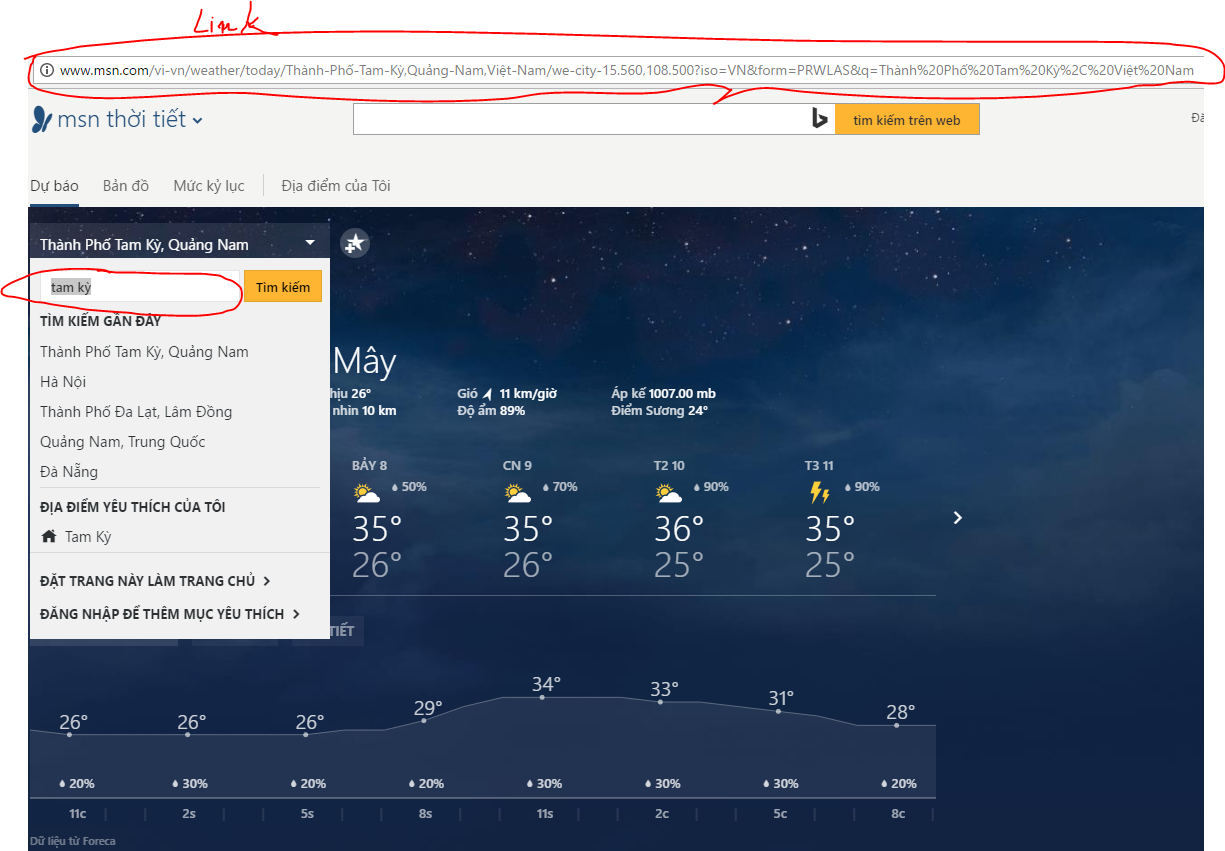The width and height of the screenshot is (1225, 851).
Task: Click the site info icon in address bar
Action: pos(46,70)
